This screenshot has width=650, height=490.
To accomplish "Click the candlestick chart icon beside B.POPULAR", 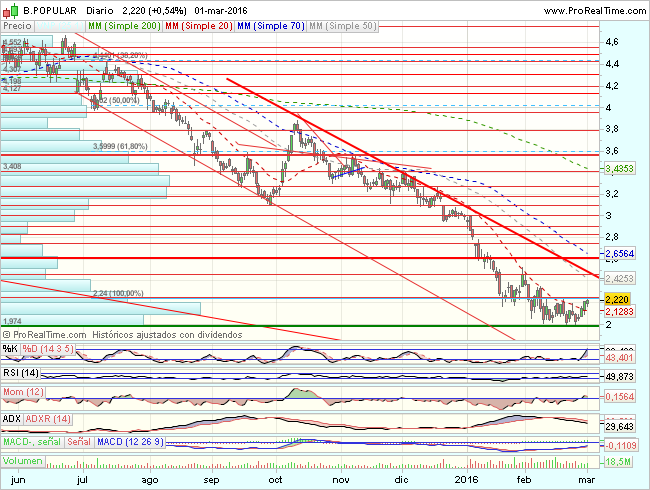I will point(10,10).
